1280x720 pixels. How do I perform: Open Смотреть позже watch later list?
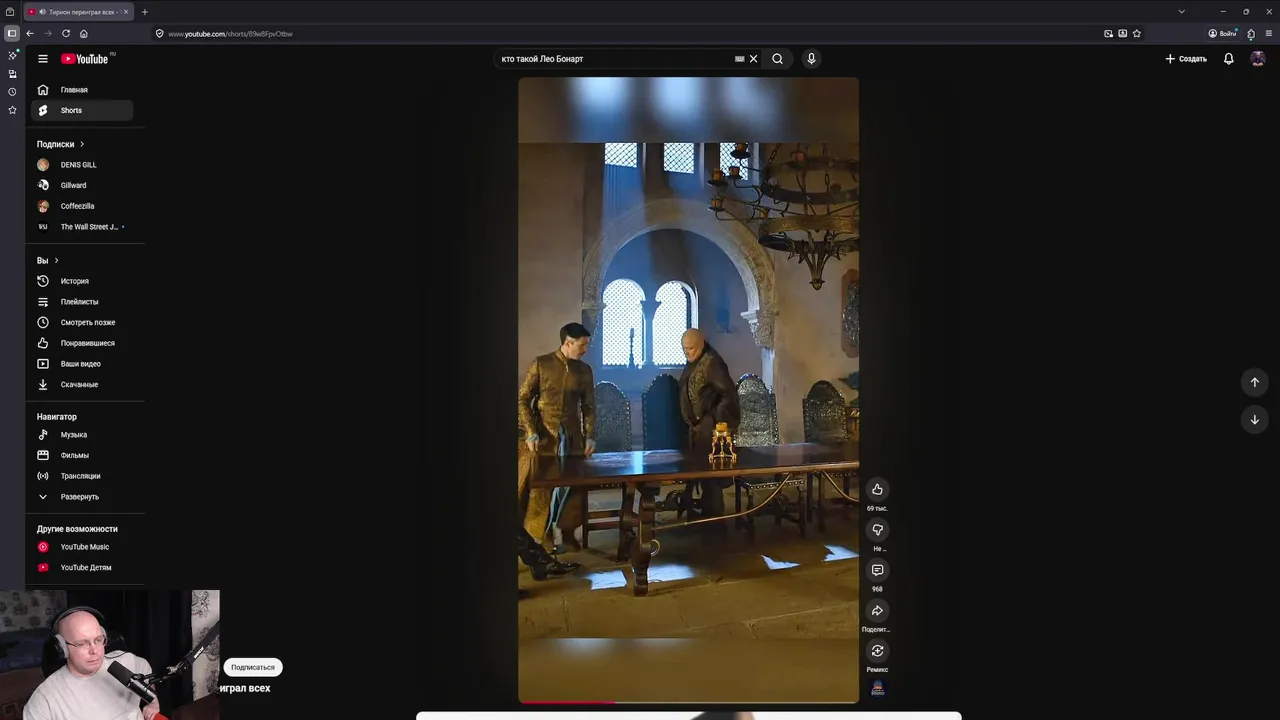(x=80, y=322)
